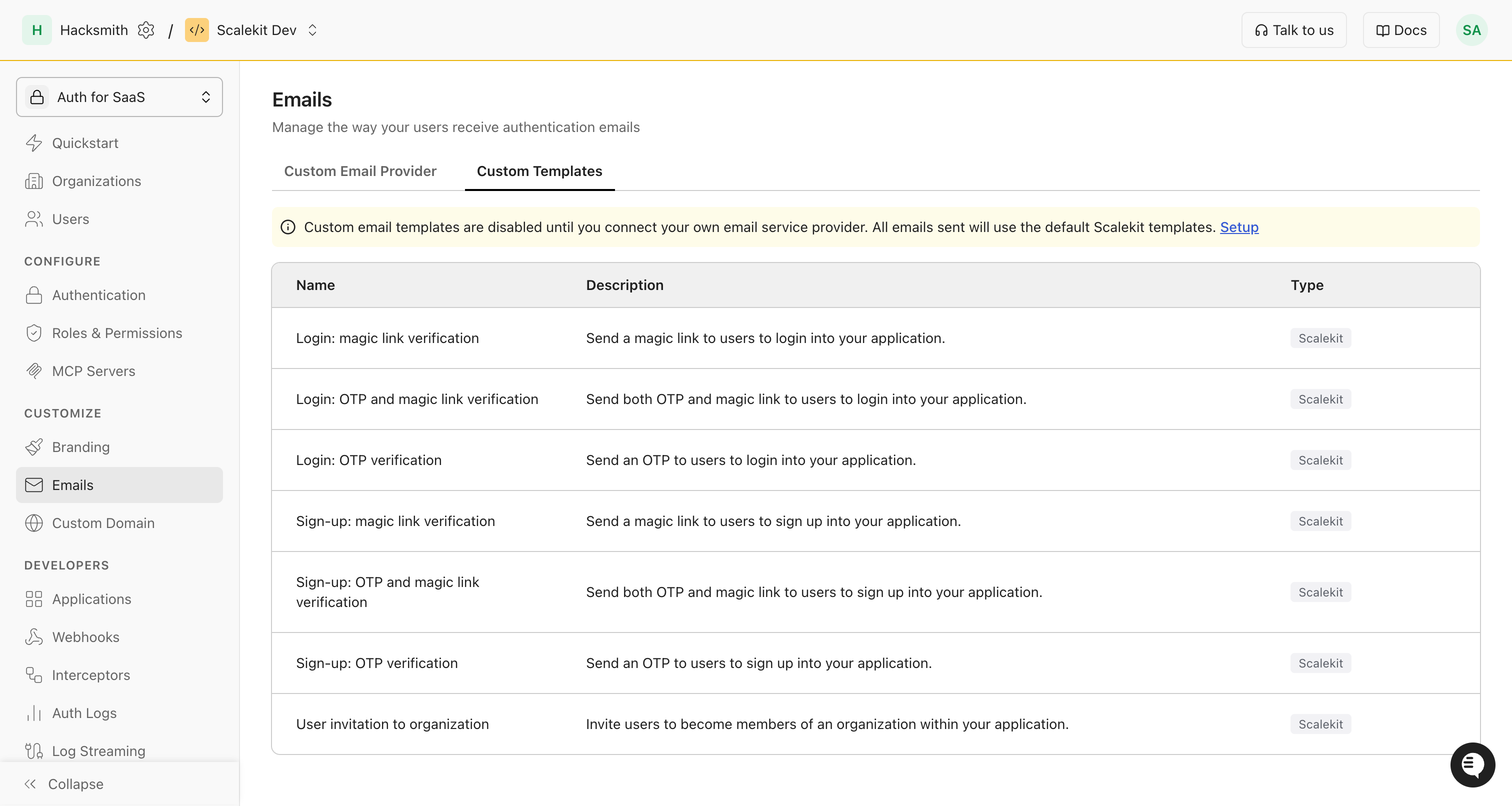
Task: Open Sign-up: magic link verification template
Action: click(x=875, y=521)
